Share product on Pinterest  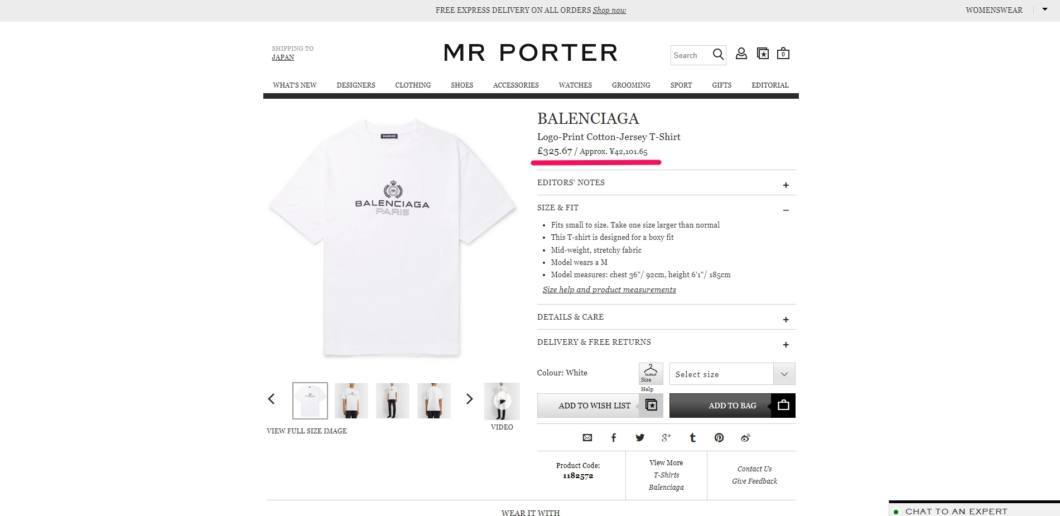pyautogui.click(x=719, y=438)
